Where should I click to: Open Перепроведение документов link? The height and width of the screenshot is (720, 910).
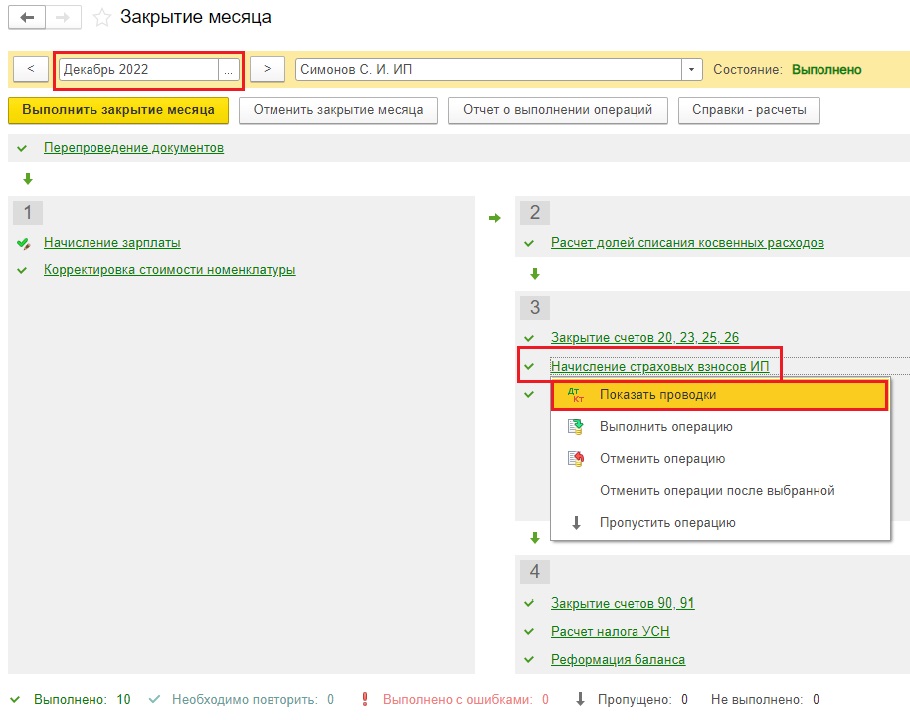(134, 148)
